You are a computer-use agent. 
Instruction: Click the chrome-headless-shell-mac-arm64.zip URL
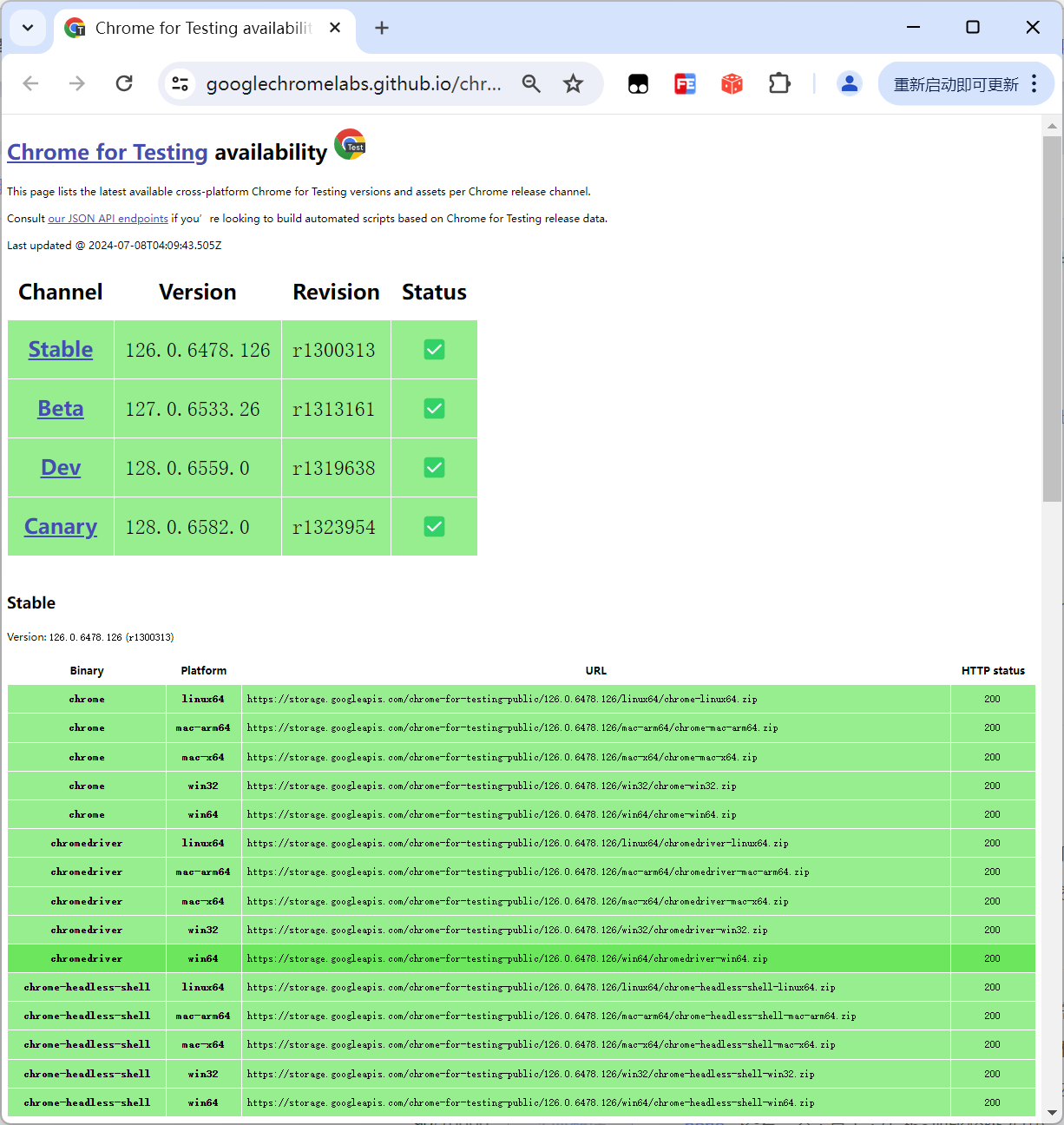551,1016
